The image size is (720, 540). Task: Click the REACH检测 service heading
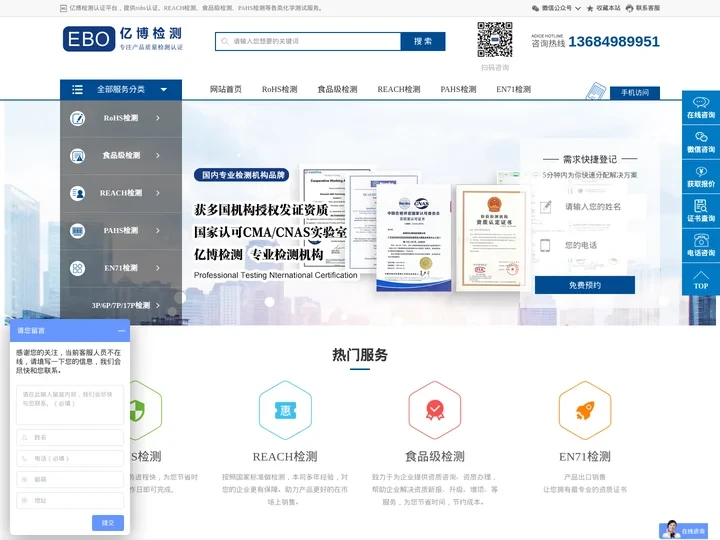click(x=285, y=456)
